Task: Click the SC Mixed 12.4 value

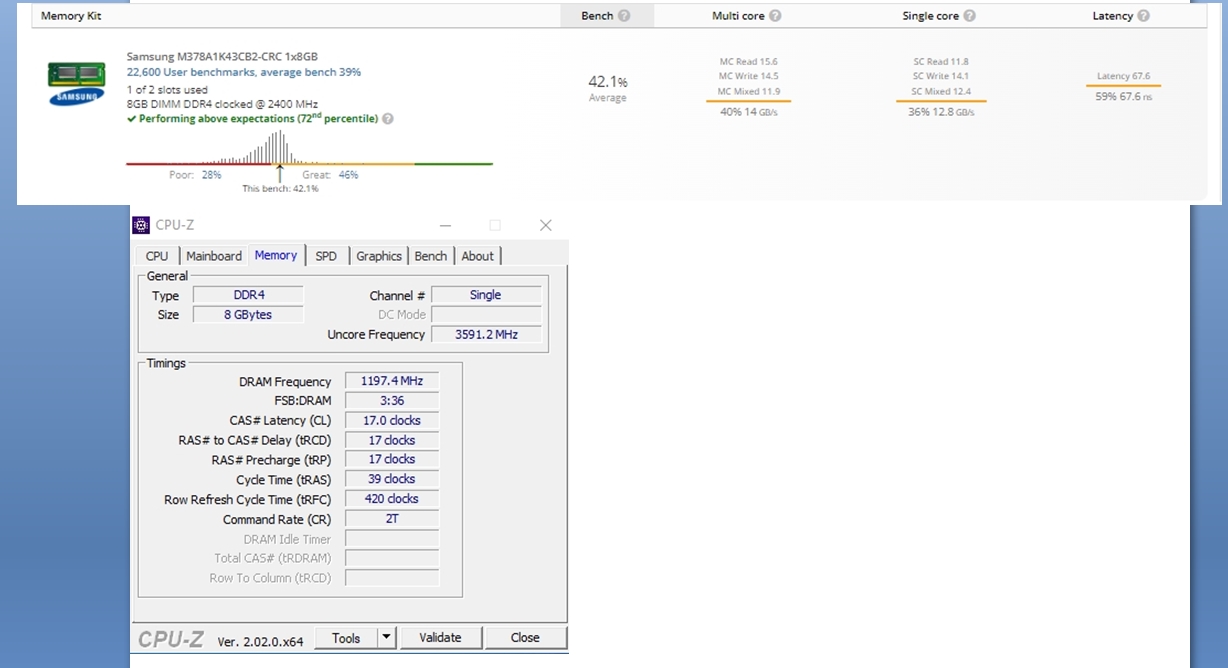Action: (941, 92)
